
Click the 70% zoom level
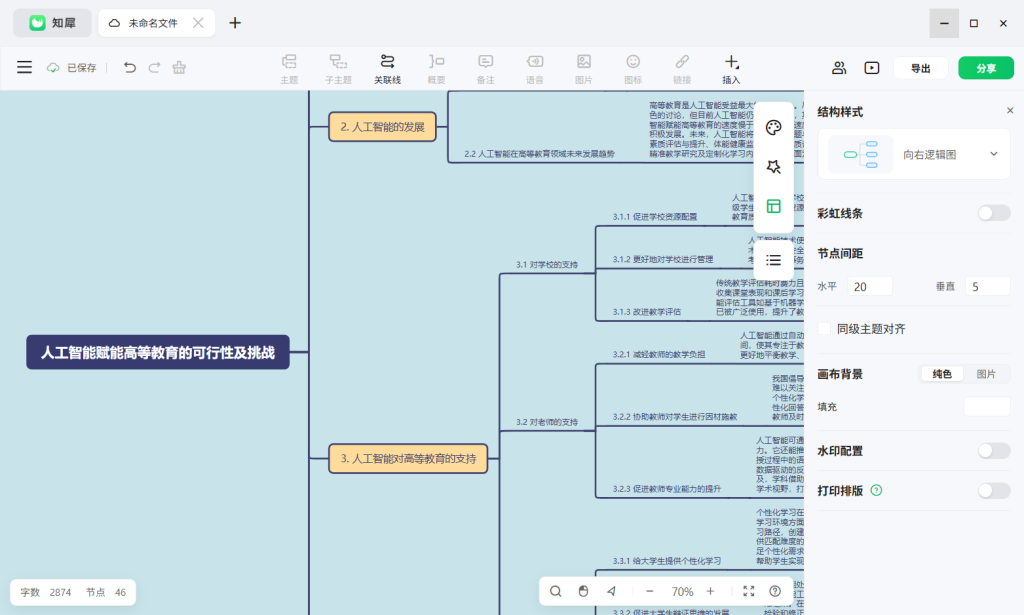tap(682, 591)
